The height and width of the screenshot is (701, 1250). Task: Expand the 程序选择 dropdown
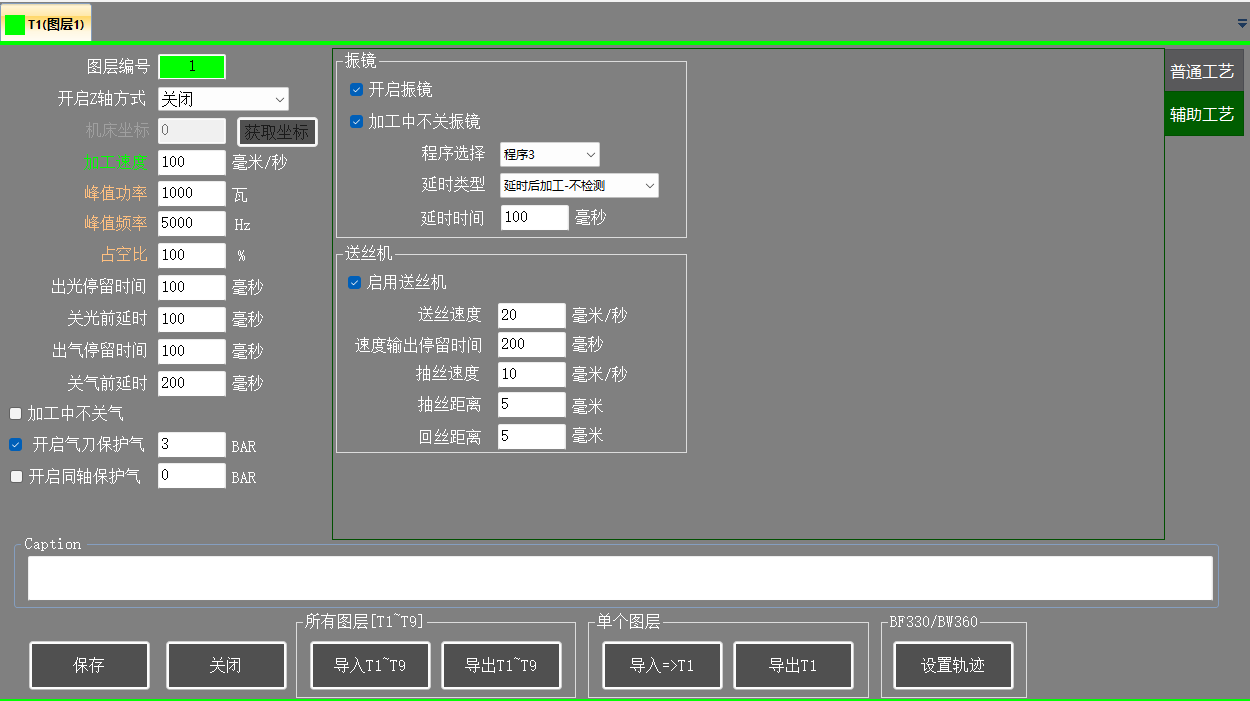click(549, 154)
